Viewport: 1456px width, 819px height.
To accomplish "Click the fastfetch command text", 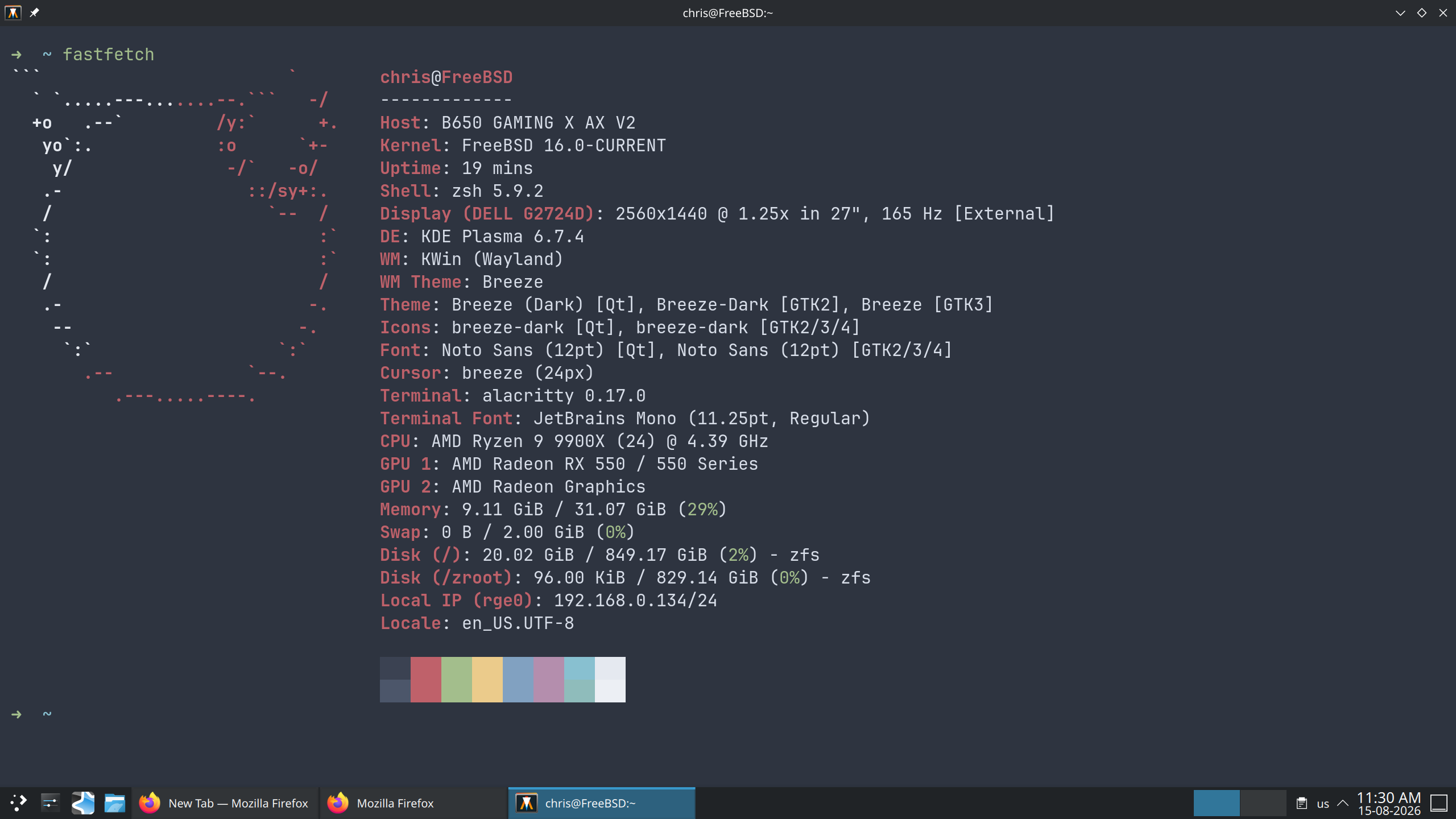I will tap(108, 55).
